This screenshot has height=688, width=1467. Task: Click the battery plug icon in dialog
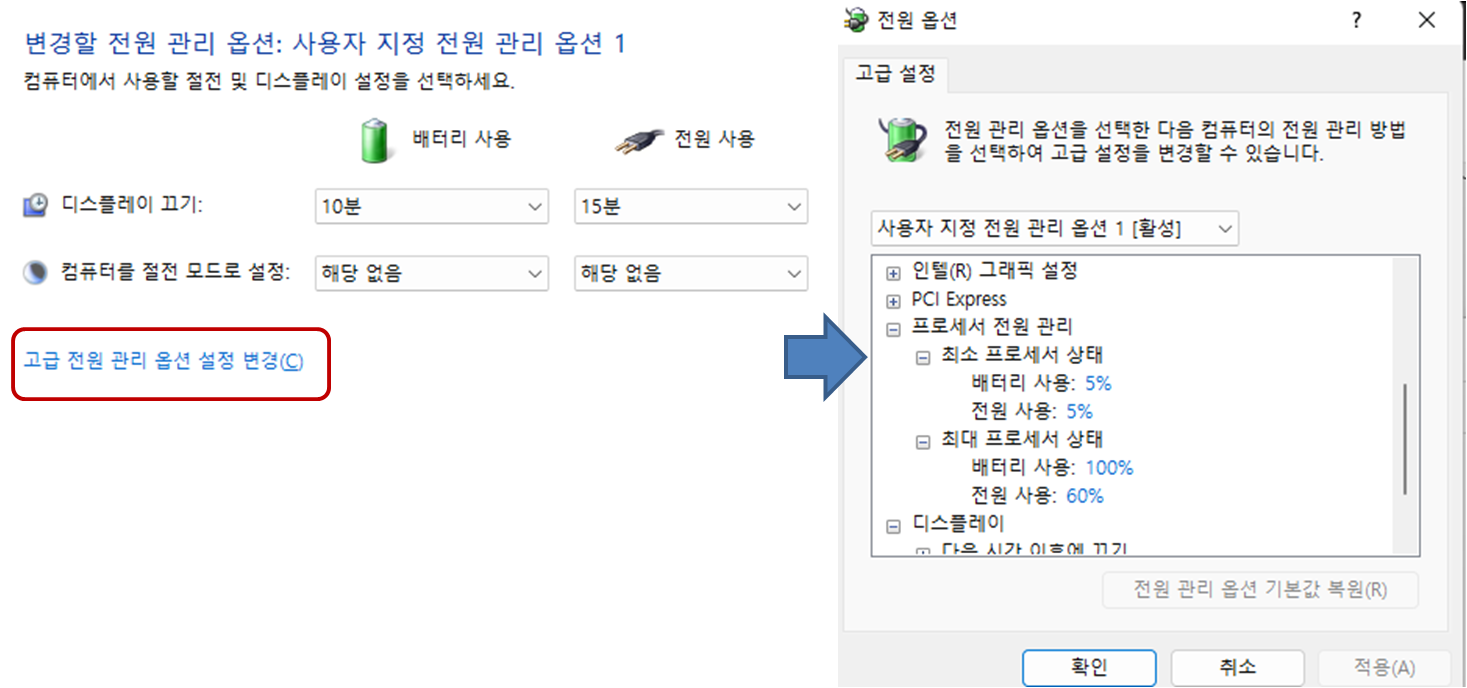pos(901,140)
